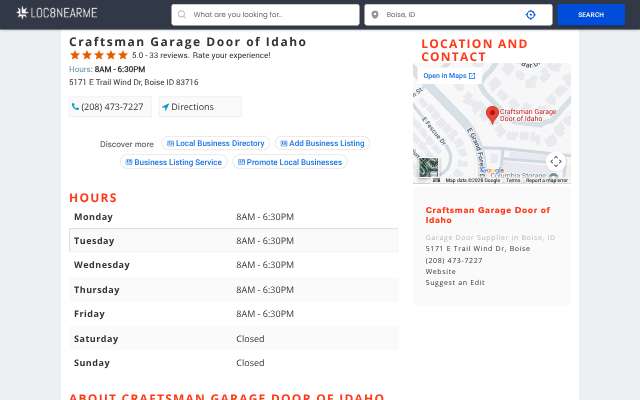The width and height of the screenshot is (640, 400).
Task: Click the icon in Add Business Listing chip
Action: tap(284, 143)
